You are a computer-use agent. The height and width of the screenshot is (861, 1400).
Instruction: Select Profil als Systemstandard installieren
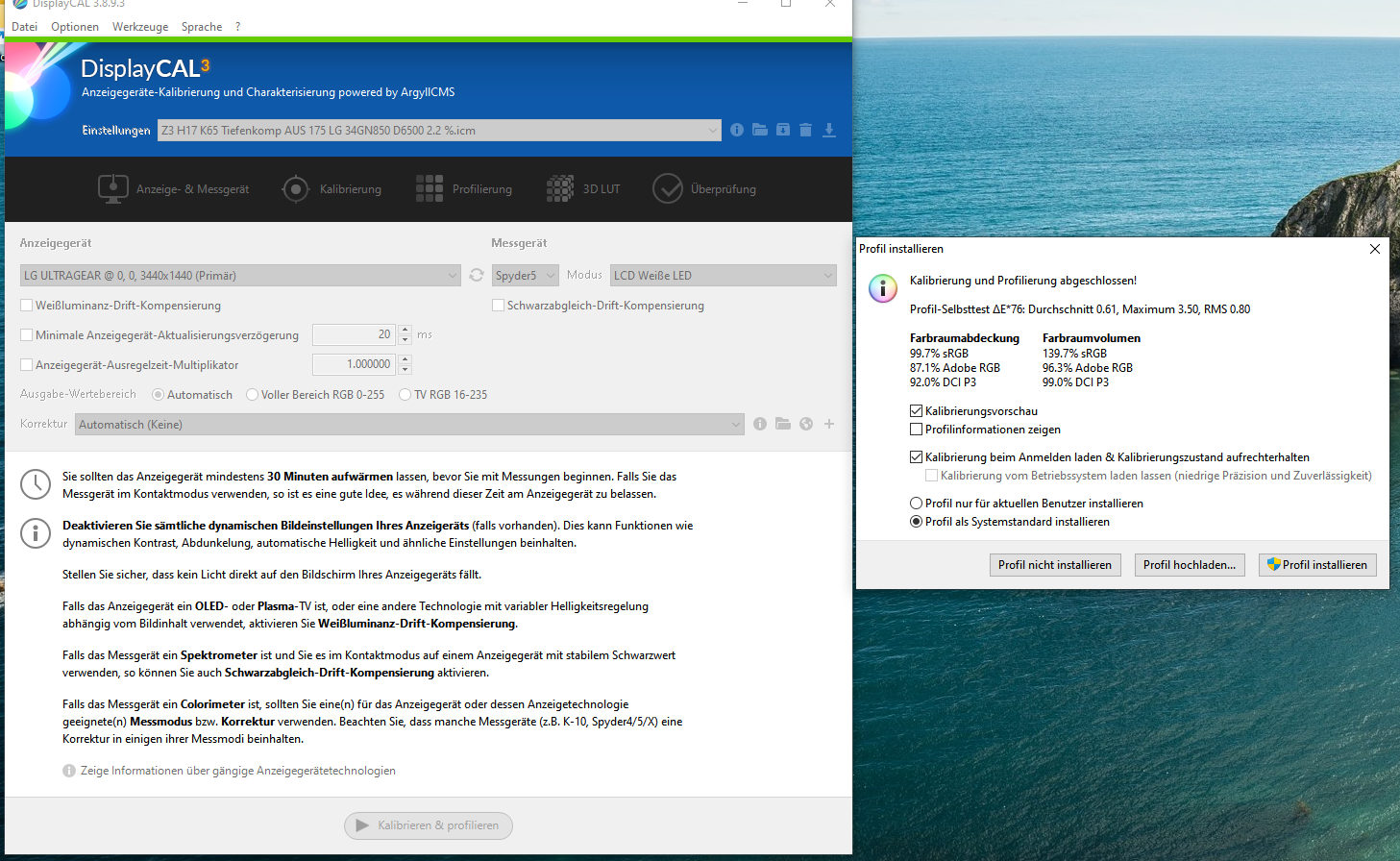click(916, 522)
